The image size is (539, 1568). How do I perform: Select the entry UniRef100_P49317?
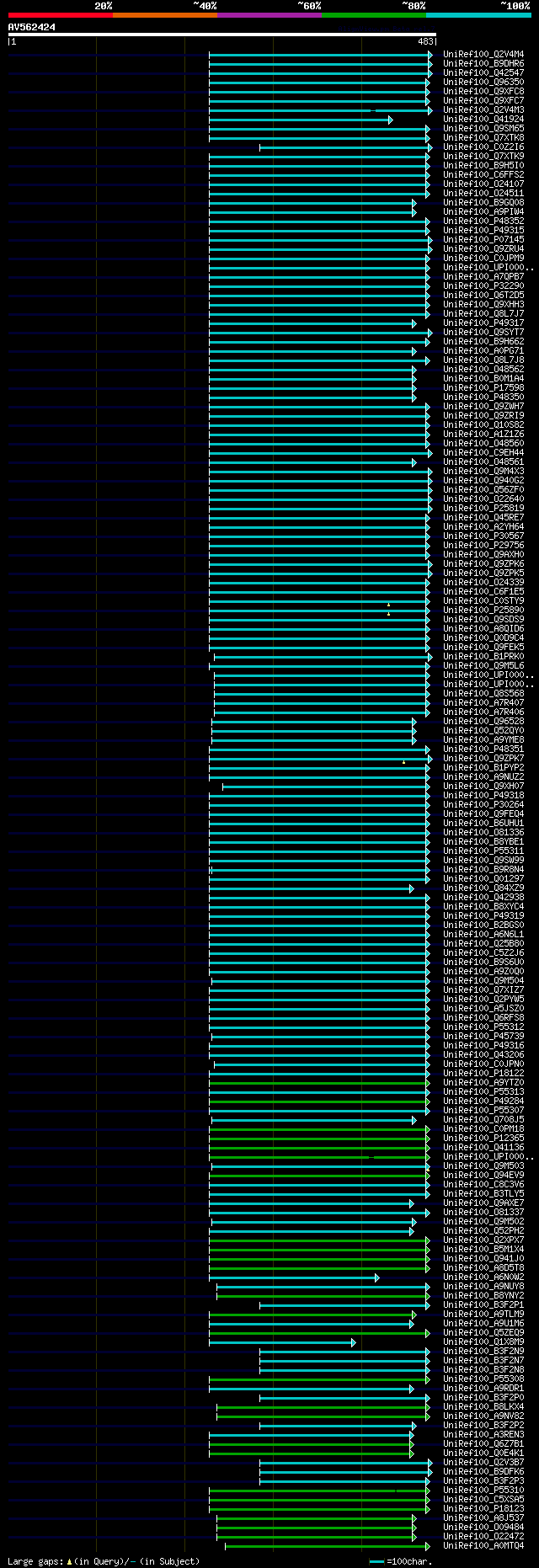[x=483, y=323]
